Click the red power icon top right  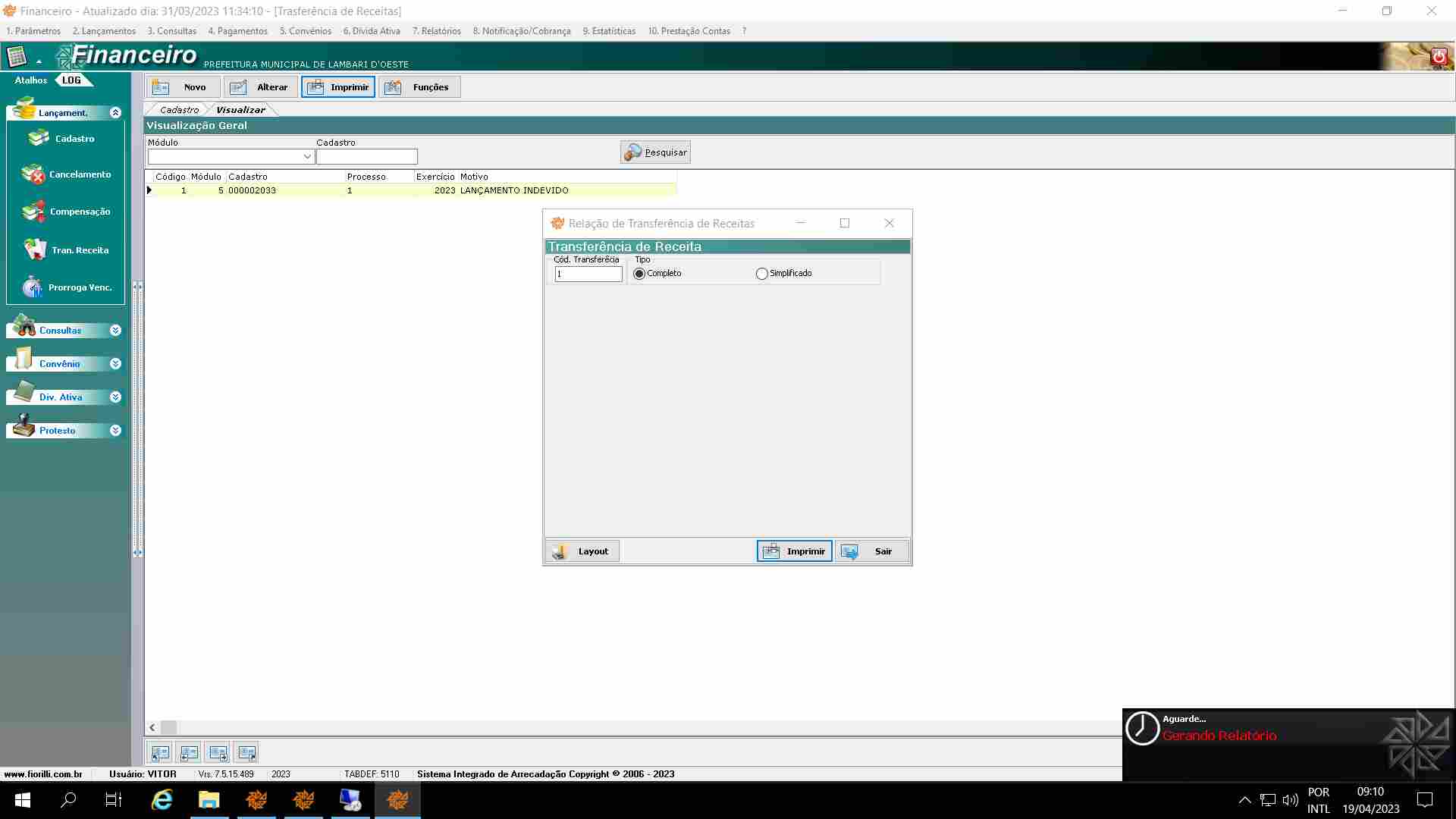[x=1438, y=56]
